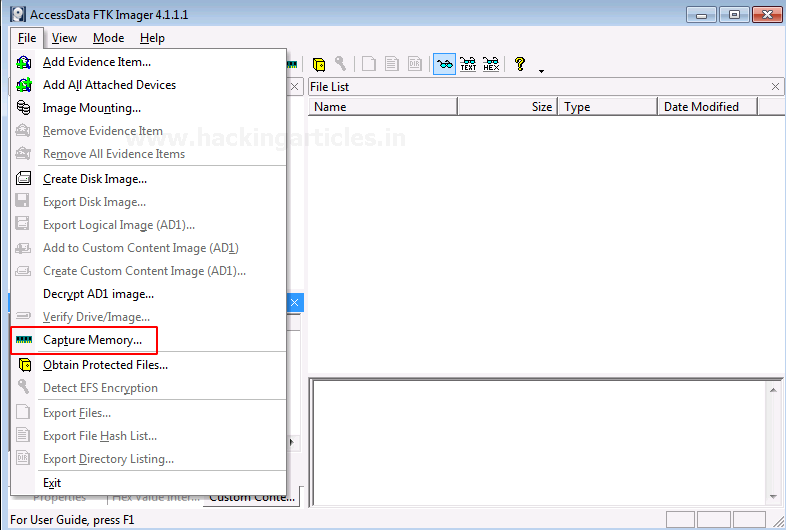Viewport: 786px width, 530px height.
Task: Click the Capture Memory chip icon
Action: (x=24, y=340)
